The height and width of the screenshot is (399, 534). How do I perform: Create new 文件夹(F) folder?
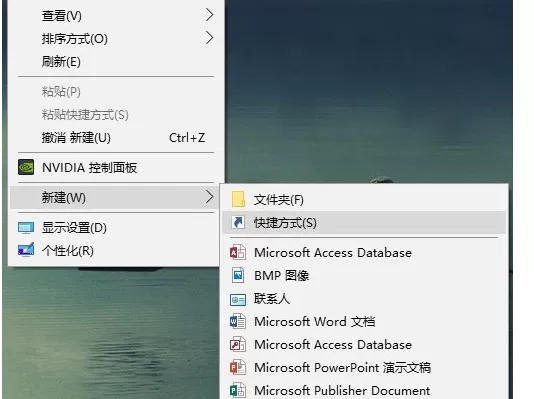[279, 200]
